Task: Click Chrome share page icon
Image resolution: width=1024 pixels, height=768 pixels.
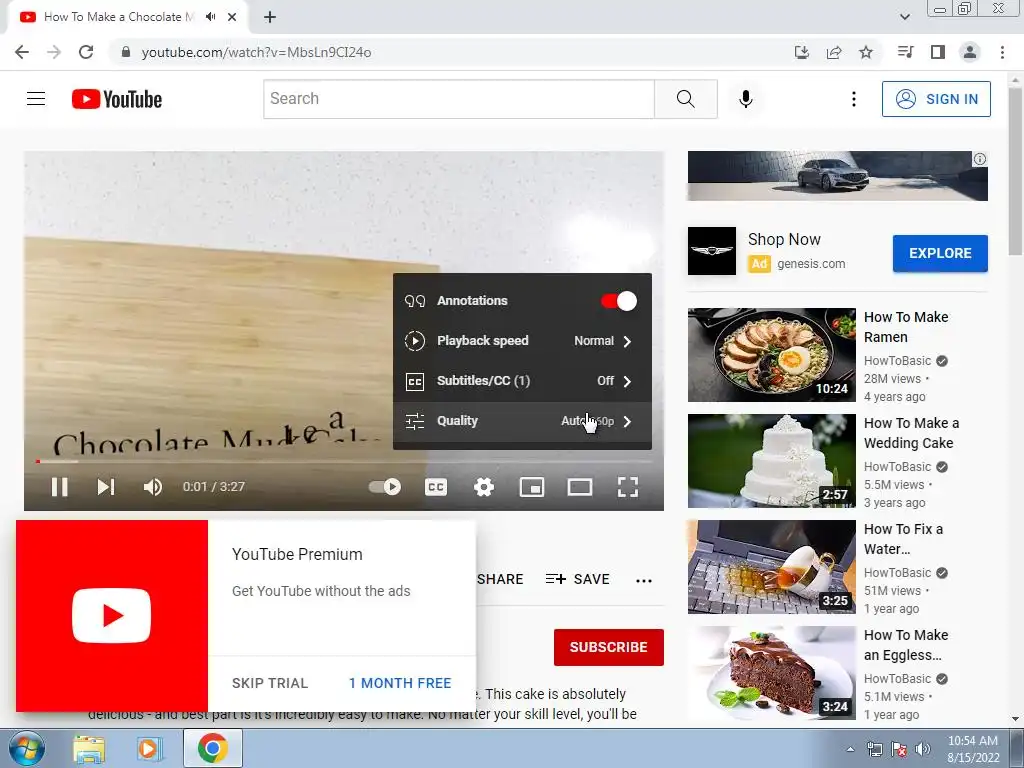Action: (834, 52)
